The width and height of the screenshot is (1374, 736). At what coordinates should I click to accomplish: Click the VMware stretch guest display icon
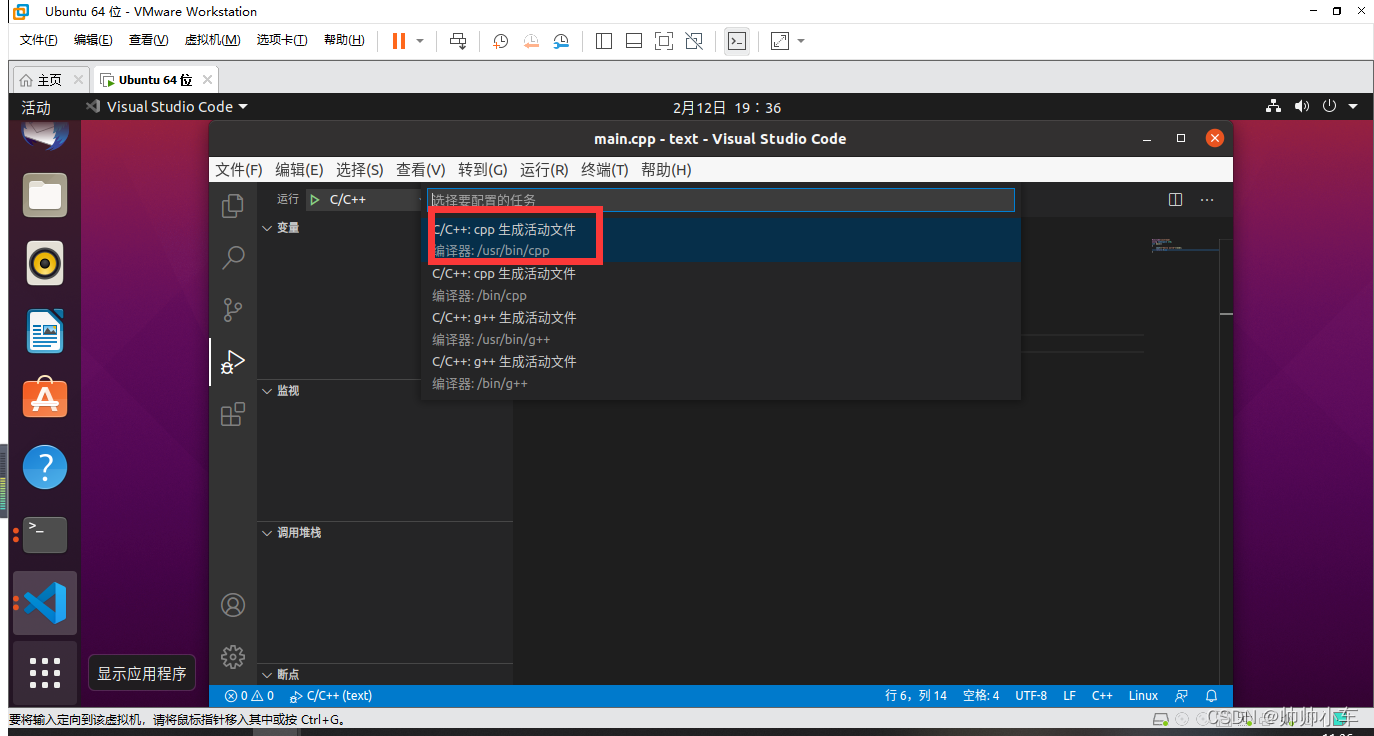(779, 41)
